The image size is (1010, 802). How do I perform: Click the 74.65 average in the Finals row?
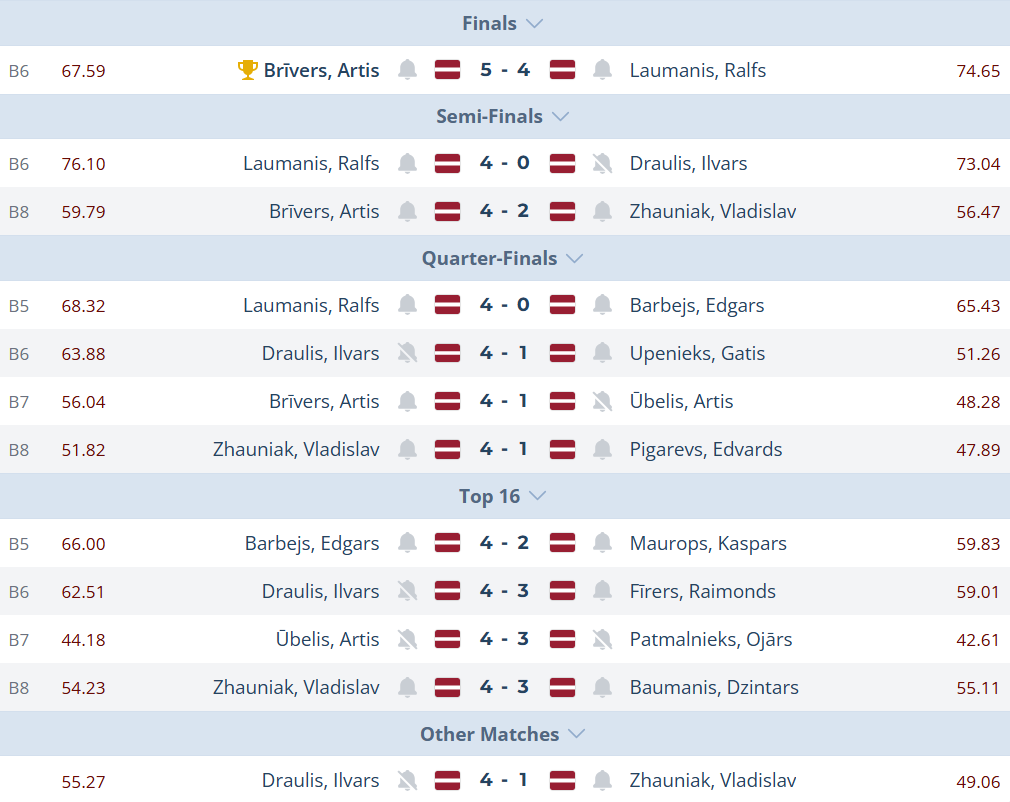pyautogui.click(x=978, y=70)
